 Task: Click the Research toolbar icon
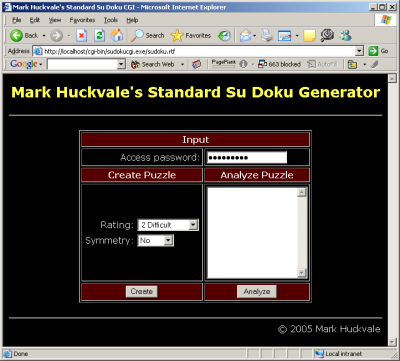click(x=327, y=35)
